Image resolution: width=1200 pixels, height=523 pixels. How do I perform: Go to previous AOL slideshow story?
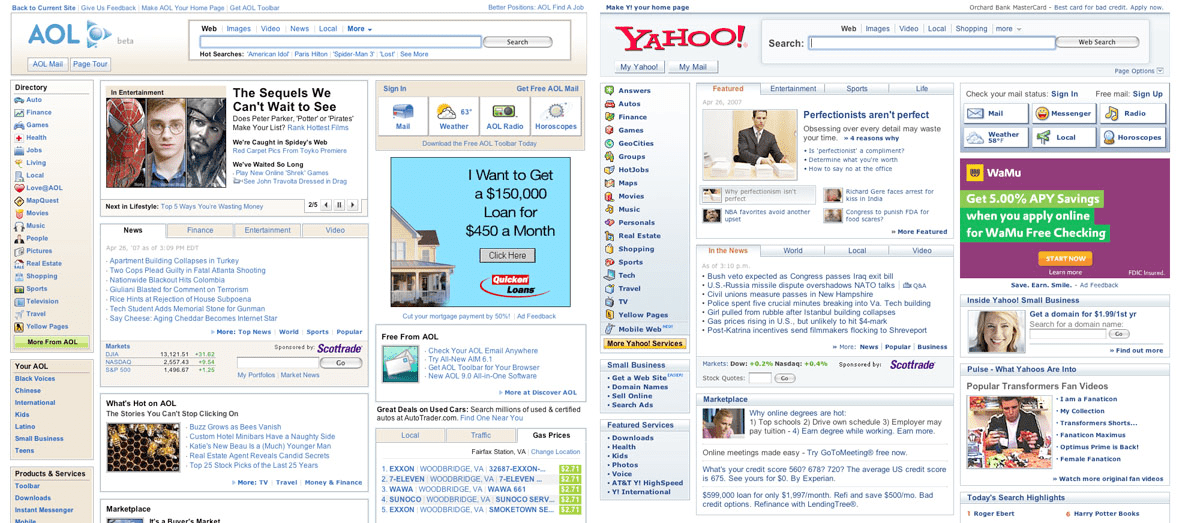326,205
